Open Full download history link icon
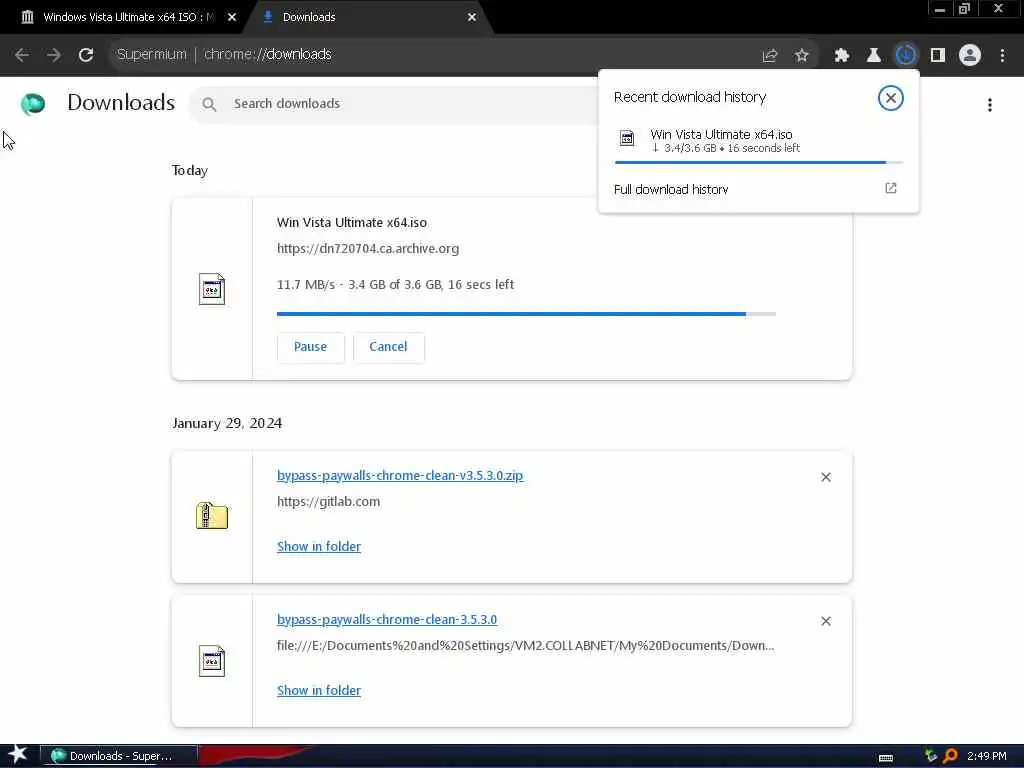 tap(891, 188)
